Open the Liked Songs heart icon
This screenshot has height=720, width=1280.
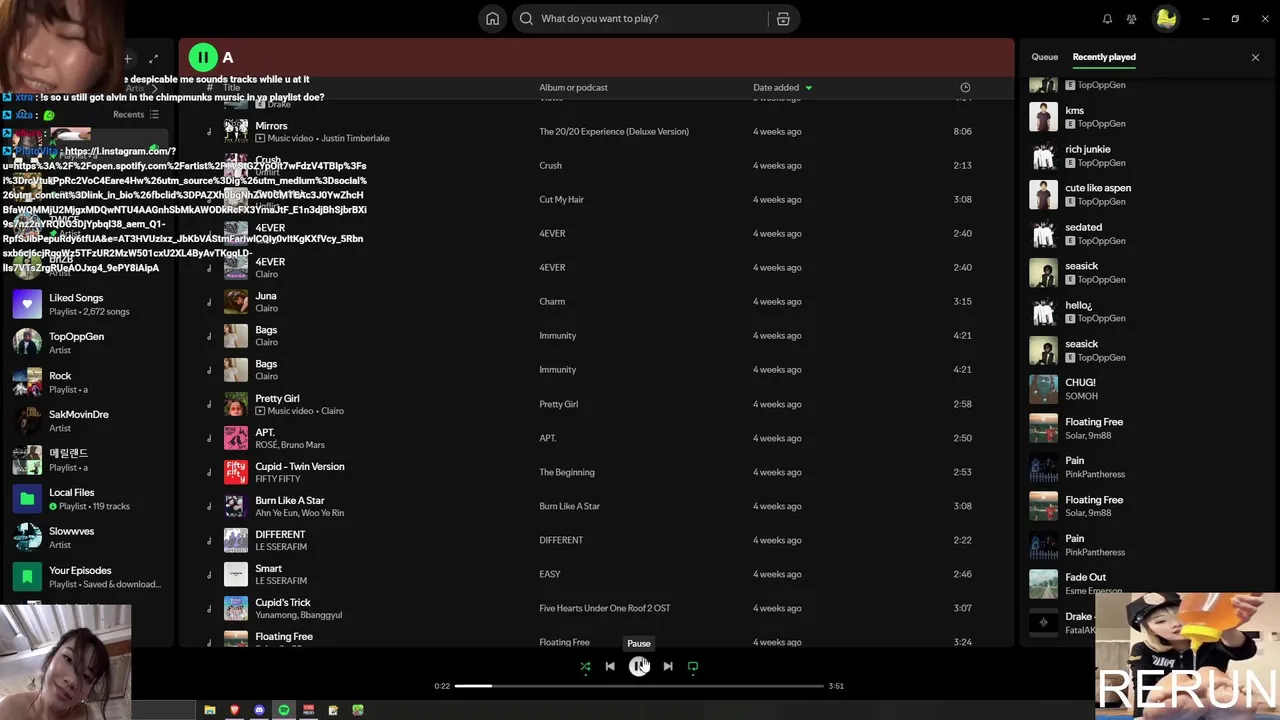[27, 304]
